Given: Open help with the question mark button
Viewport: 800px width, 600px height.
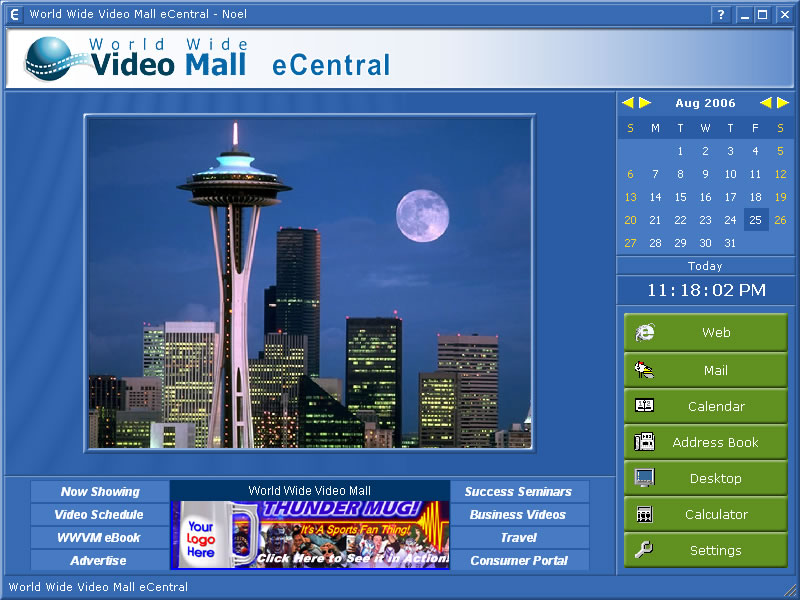Looking at the screenshot, I should tap(721, 15).
